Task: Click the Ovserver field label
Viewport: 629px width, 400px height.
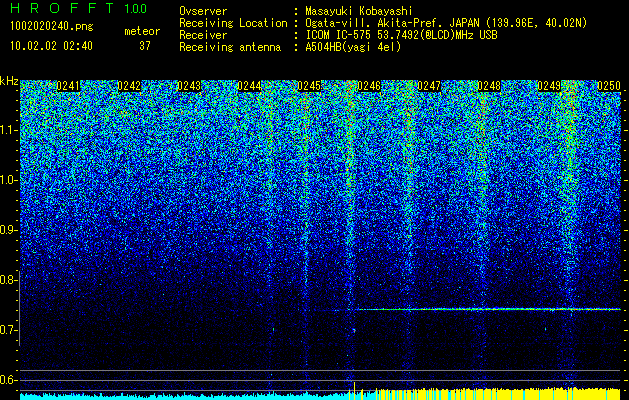Action: (203, 11)
